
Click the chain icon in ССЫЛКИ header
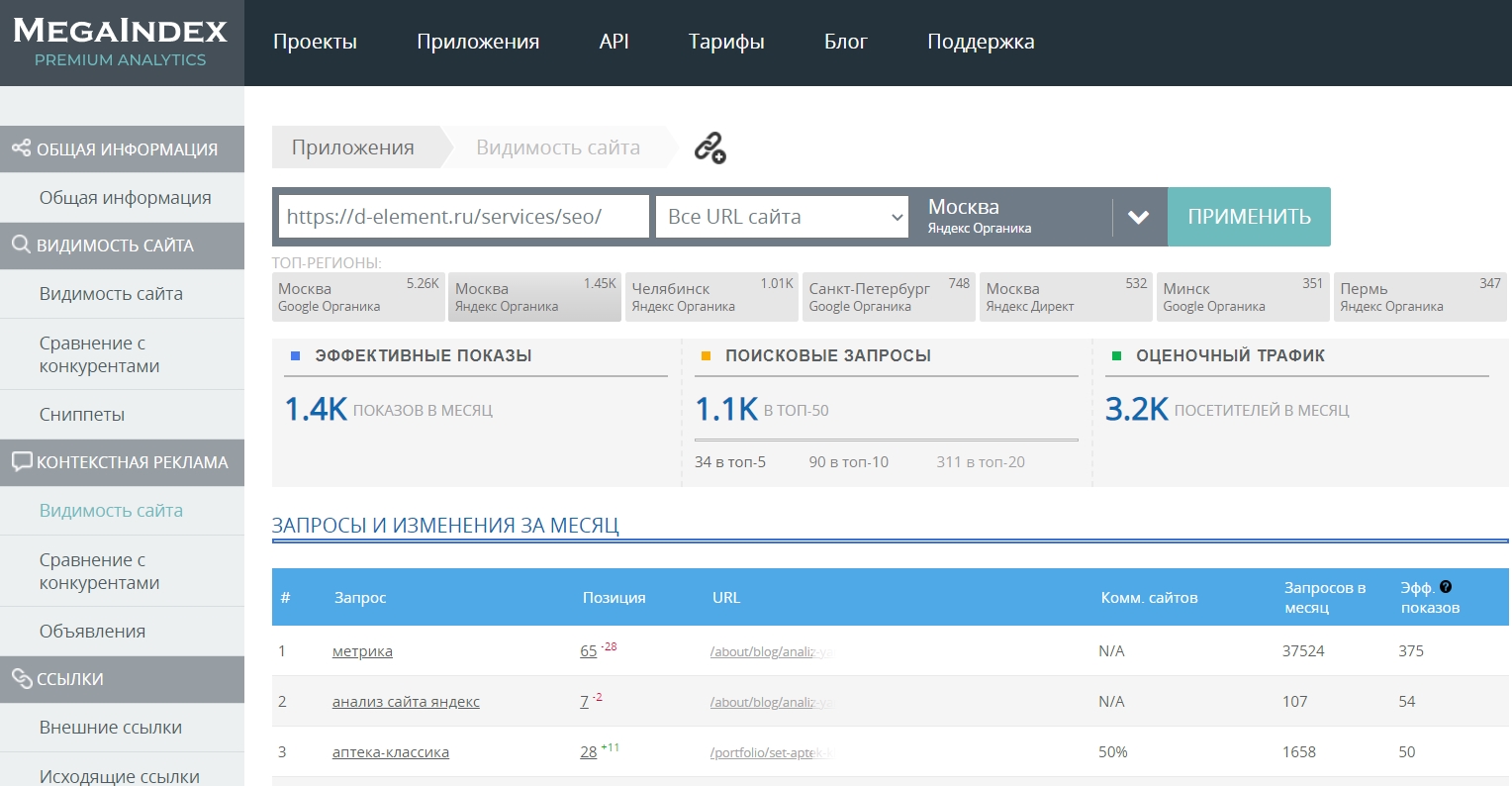[22, 678]
